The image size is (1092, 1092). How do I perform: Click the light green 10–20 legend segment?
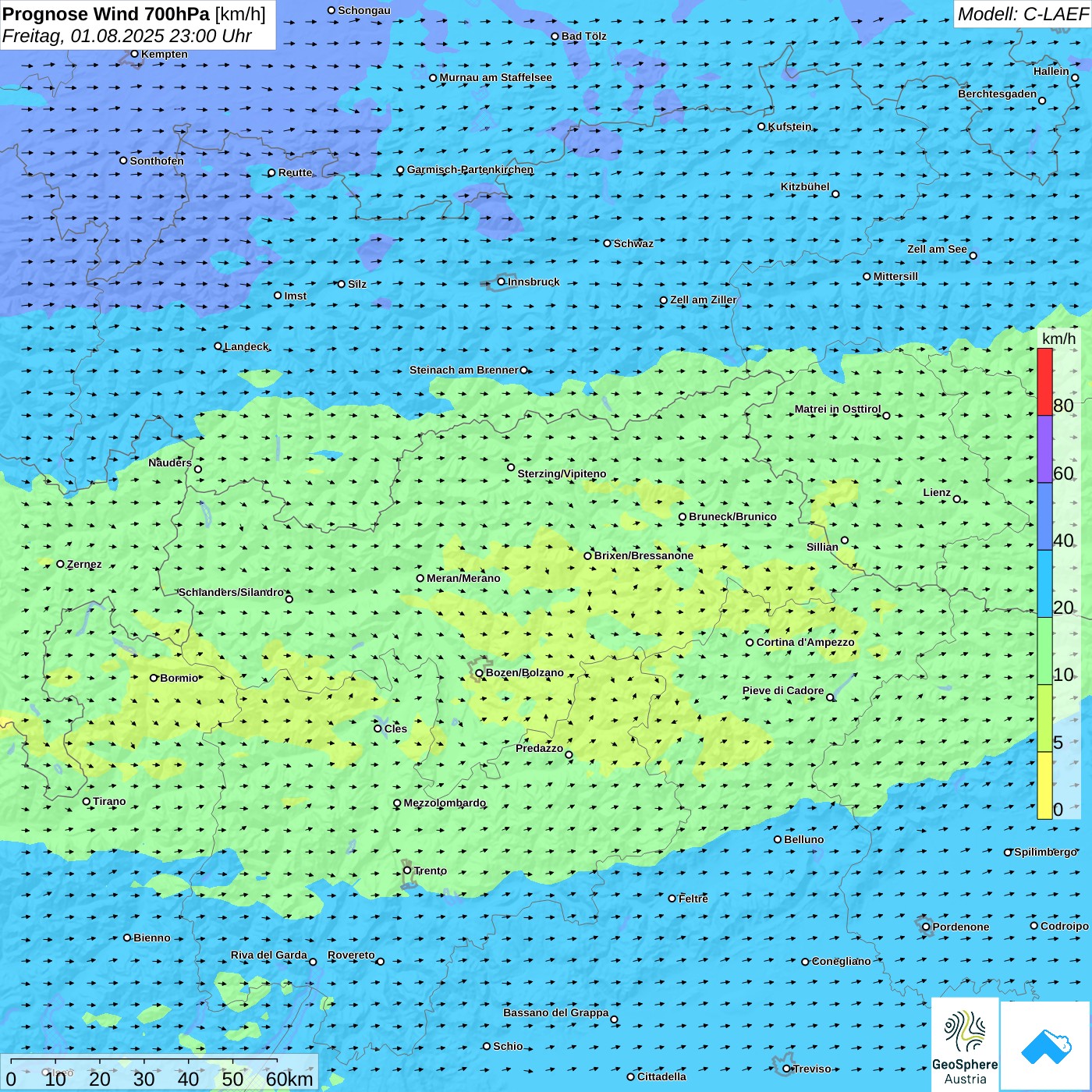1044,651
